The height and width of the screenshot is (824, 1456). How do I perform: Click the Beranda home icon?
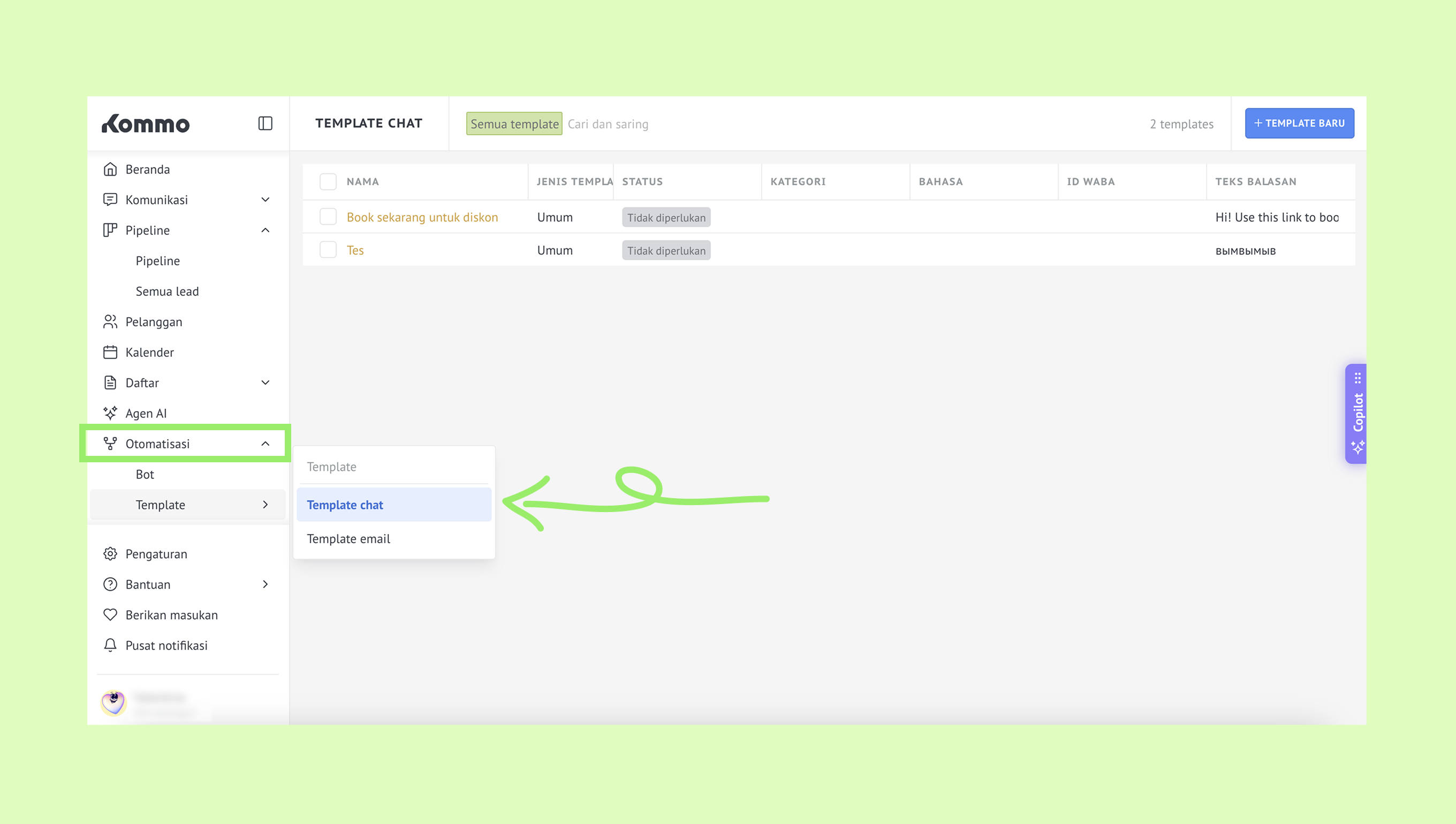click(110, 169)
